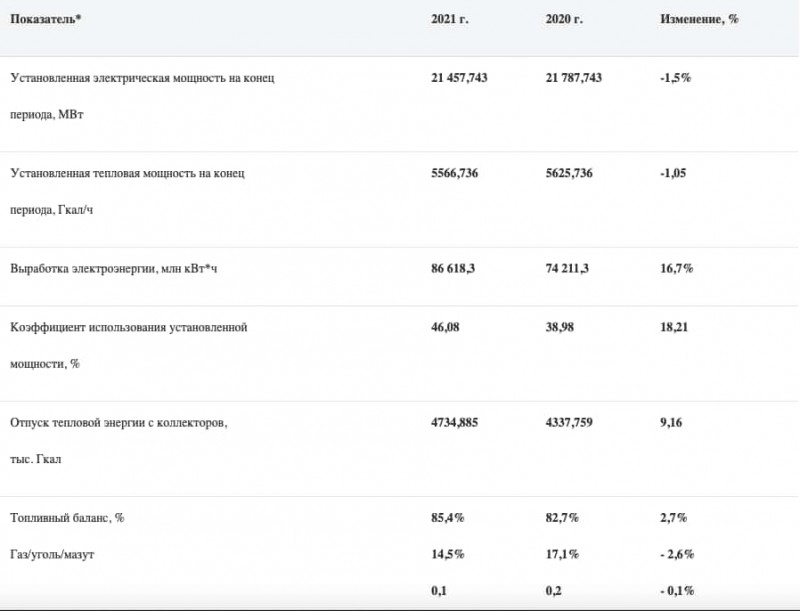Click the 16,7% change value
This screenshot has width=800, height=611.
676,269
